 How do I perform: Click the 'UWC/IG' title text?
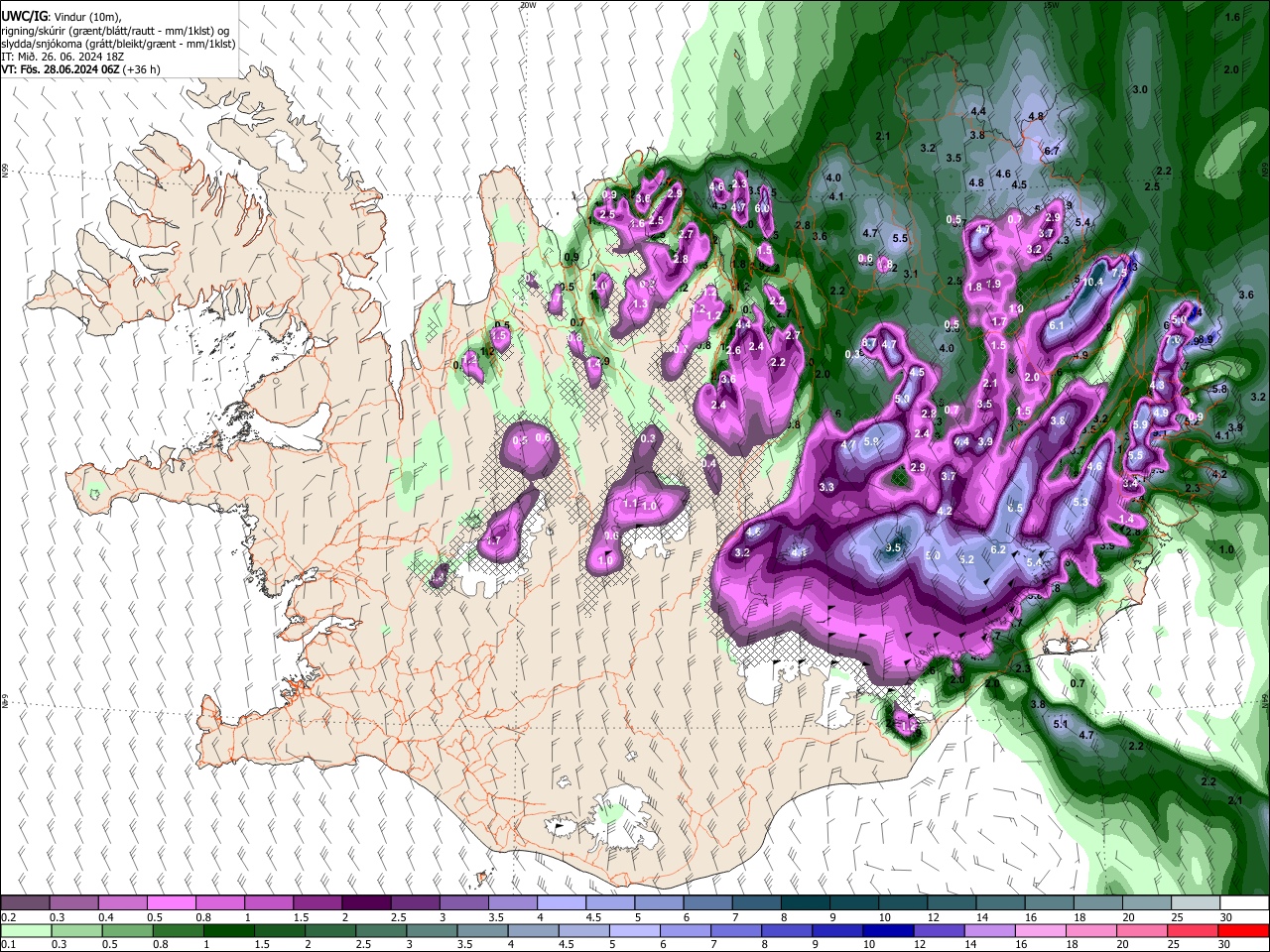click(24, 17)
